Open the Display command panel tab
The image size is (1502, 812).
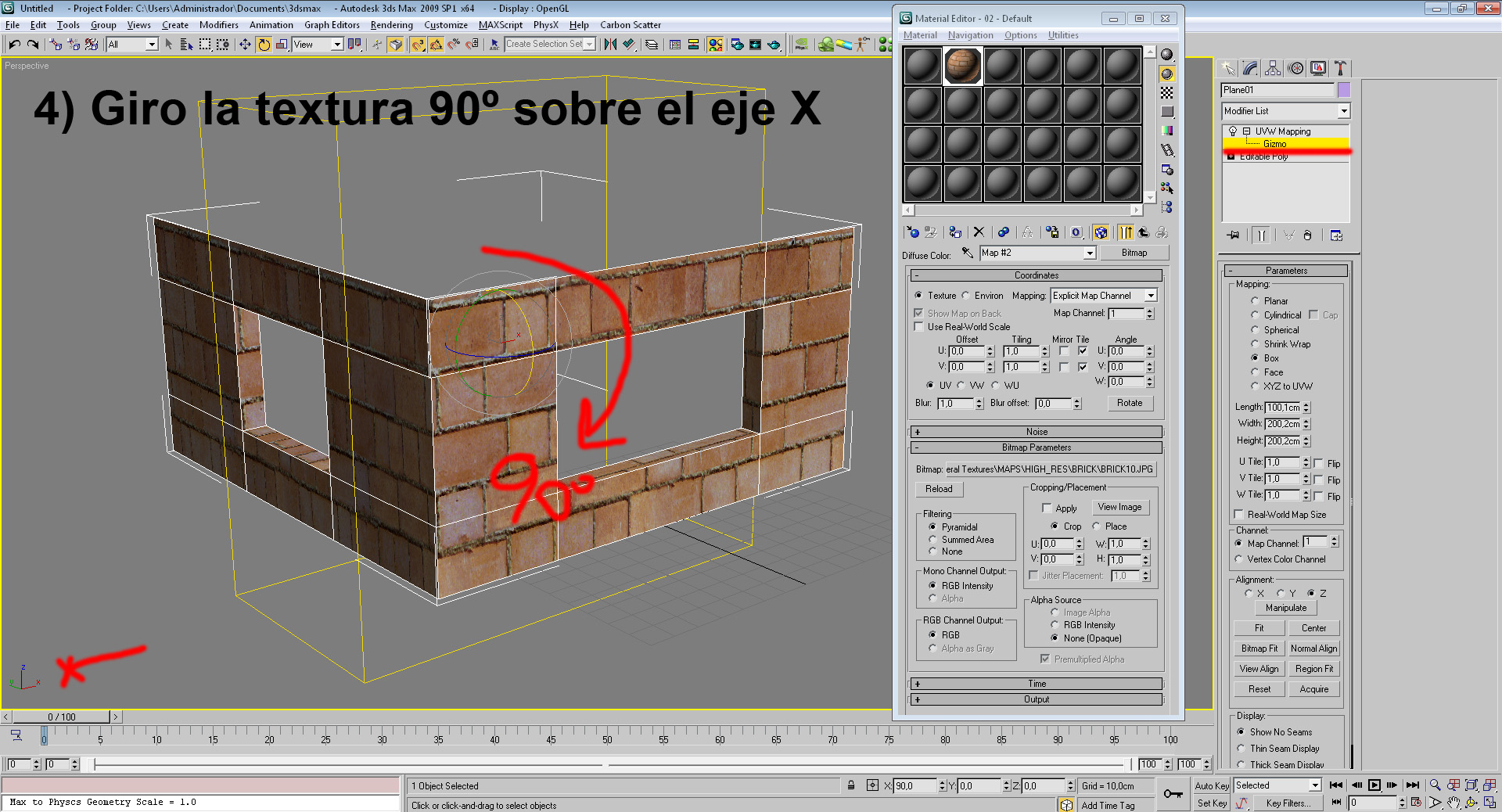(x=1318, y=68)
